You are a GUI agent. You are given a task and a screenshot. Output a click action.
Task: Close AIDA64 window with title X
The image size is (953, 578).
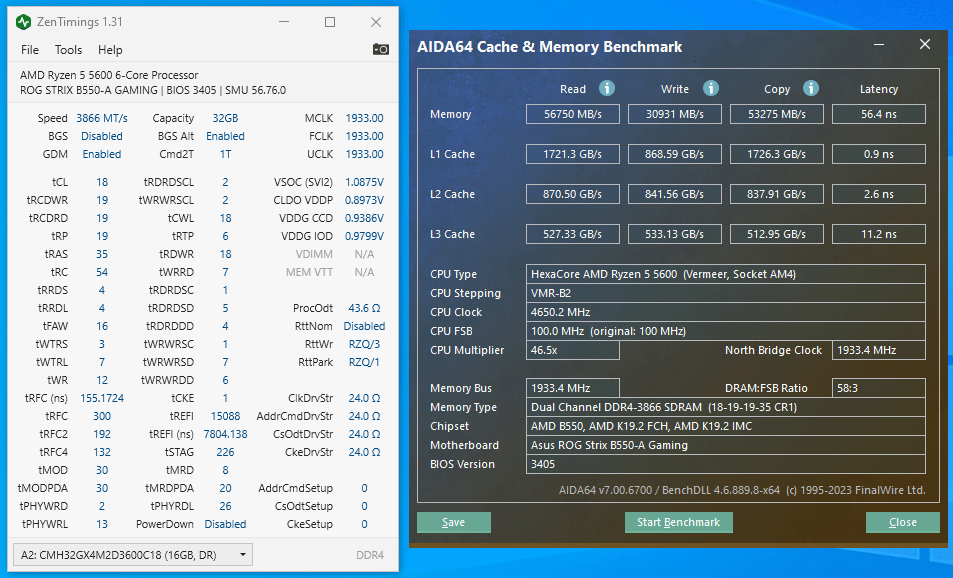[x=924, y=44]
